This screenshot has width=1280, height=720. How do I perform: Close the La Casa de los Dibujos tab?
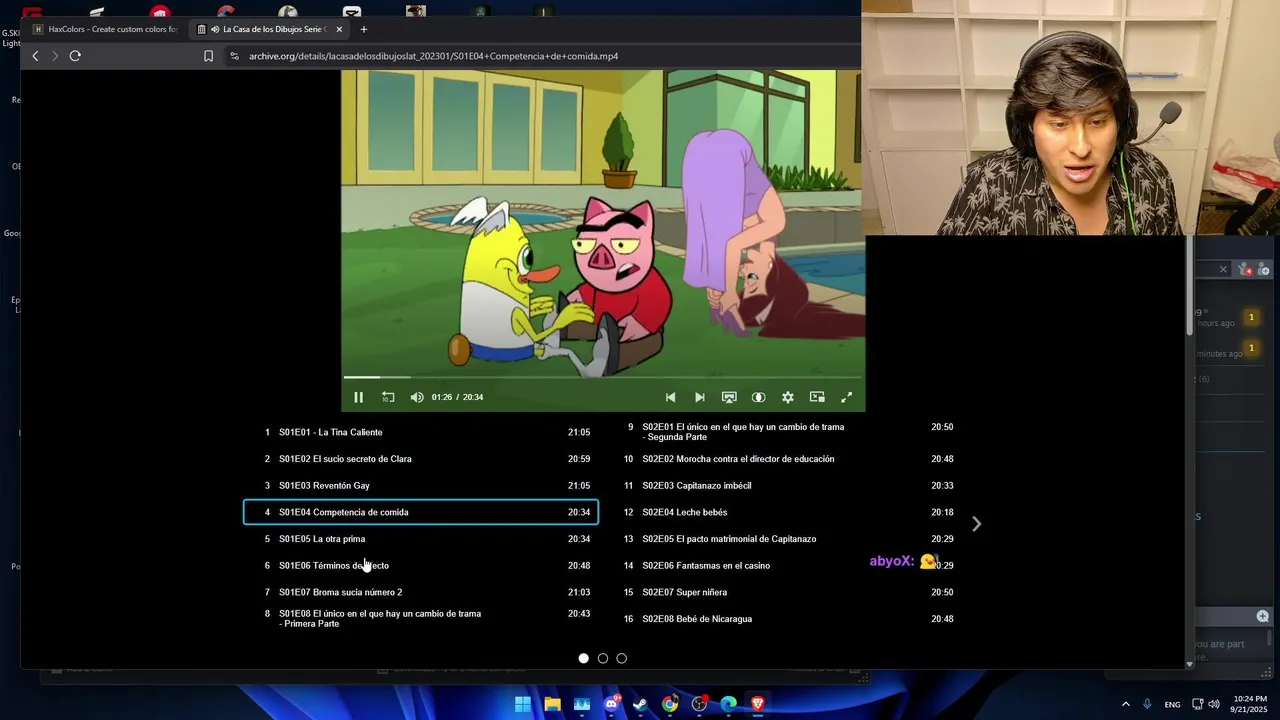pyautogui.click(x=339, y=29)
